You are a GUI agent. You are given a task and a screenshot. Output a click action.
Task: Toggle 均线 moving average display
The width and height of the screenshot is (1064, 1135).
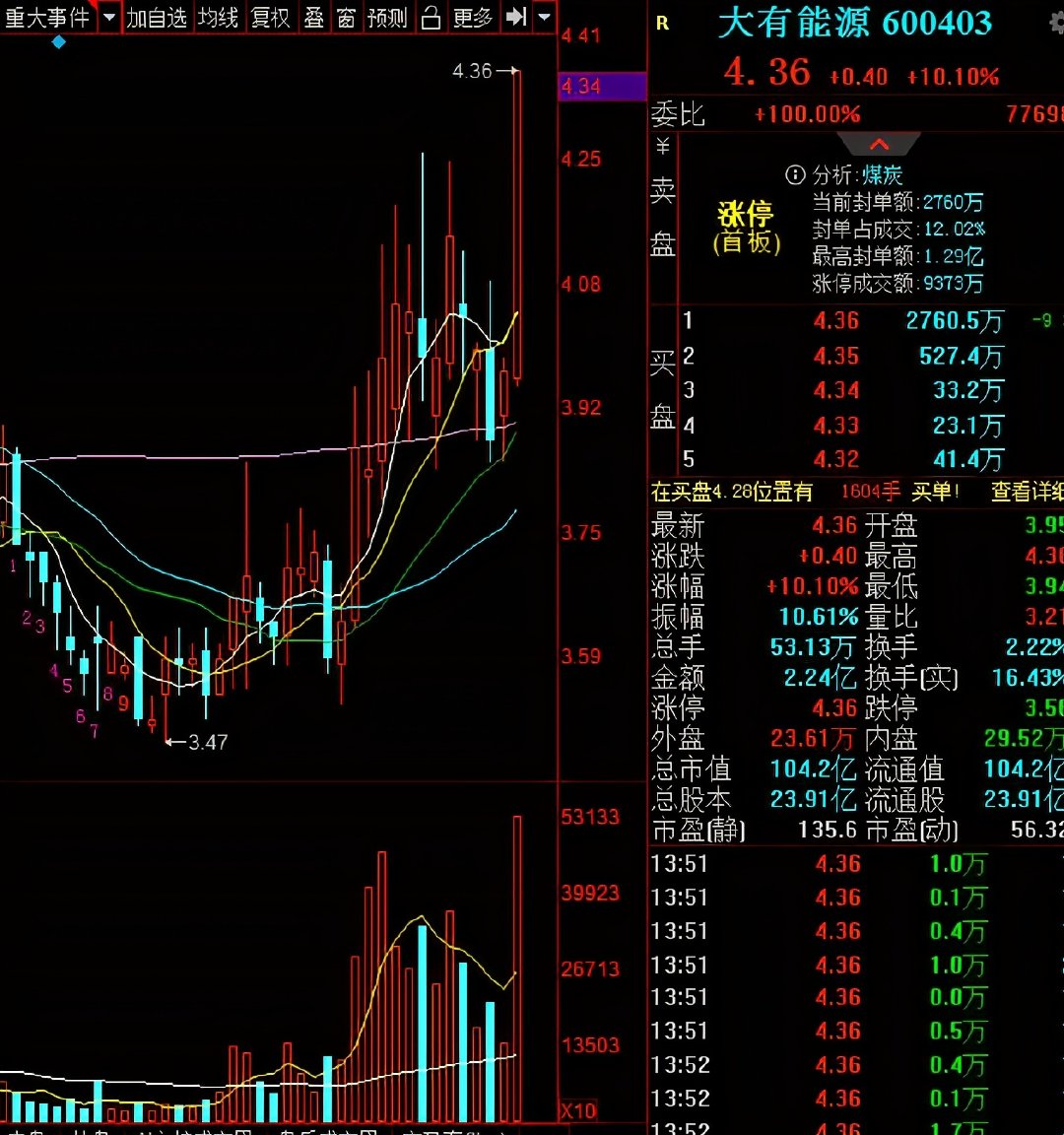point(218,18)
